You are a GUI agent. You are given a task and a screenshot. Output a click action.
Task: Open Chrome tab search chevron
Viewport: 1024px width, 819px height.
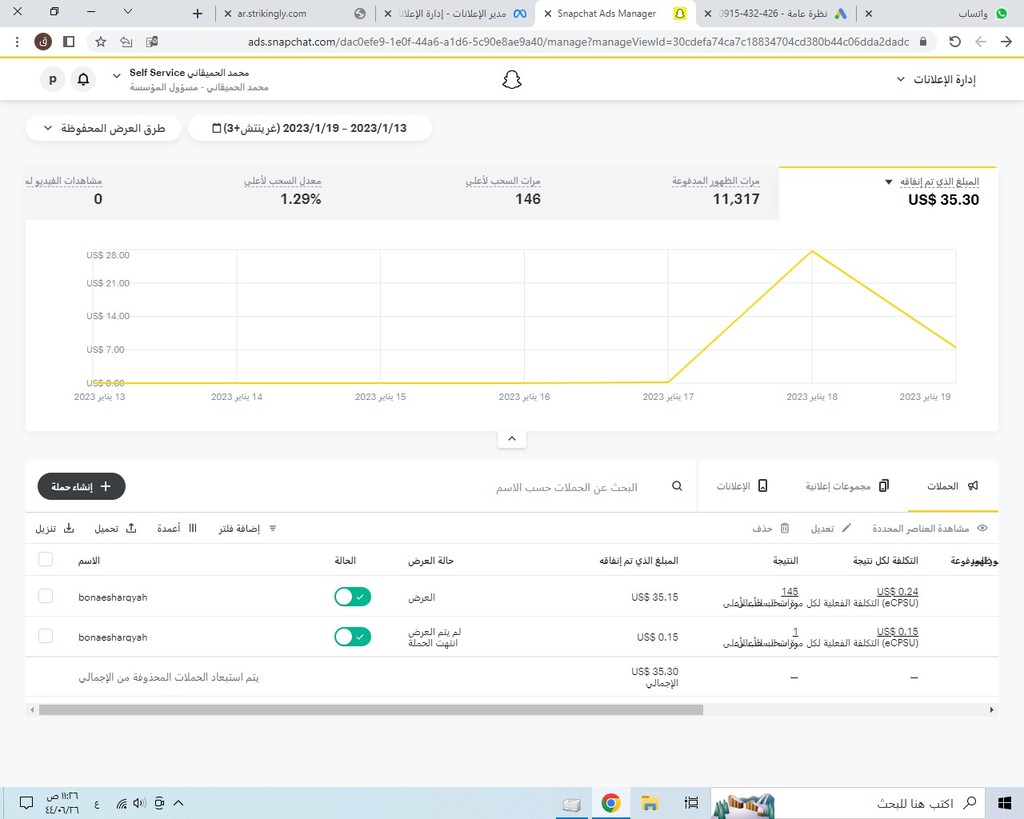(128, 11)
